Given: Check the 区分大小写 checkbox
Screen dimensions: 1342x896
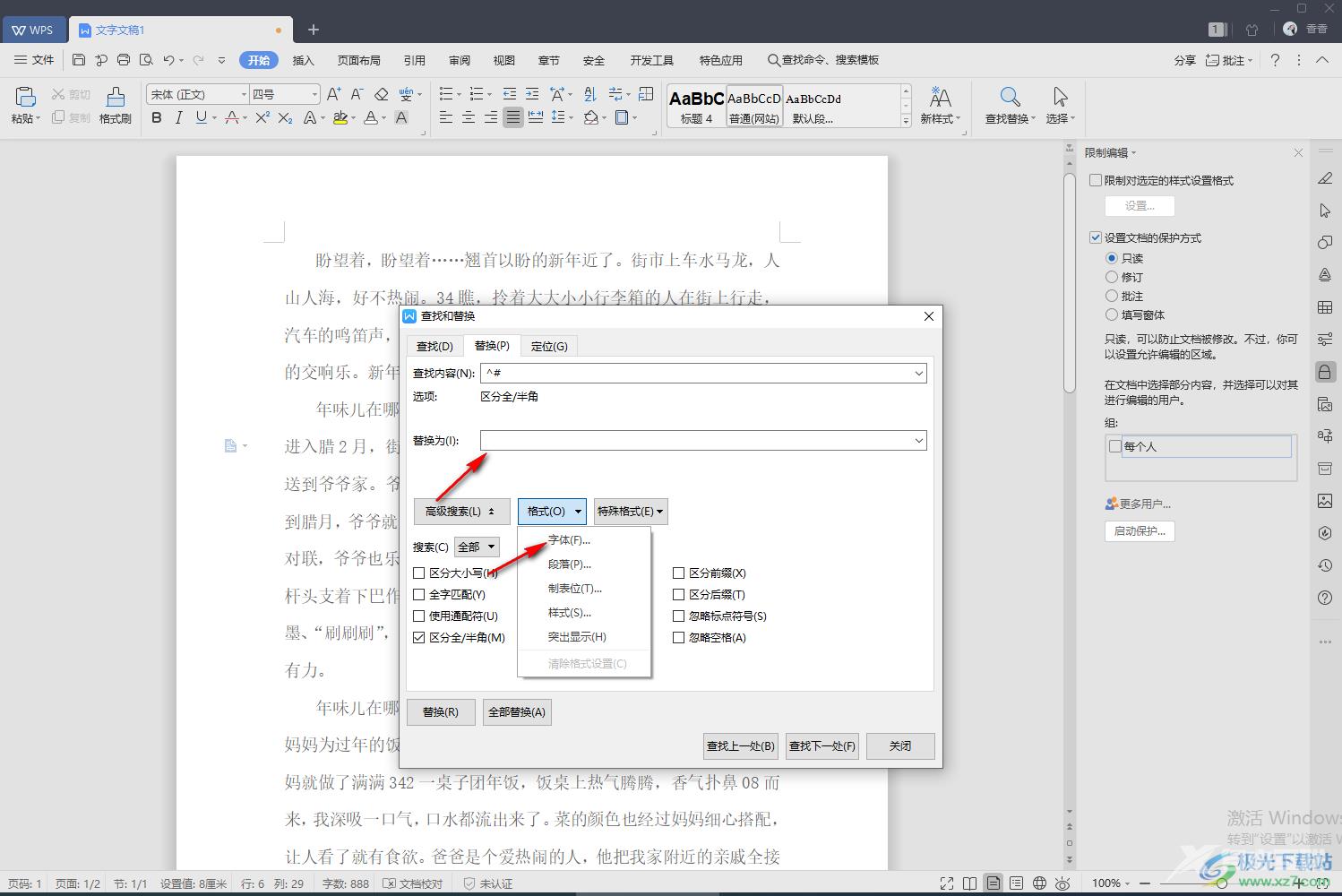Looking at the screenshot, I should point(418,573).
